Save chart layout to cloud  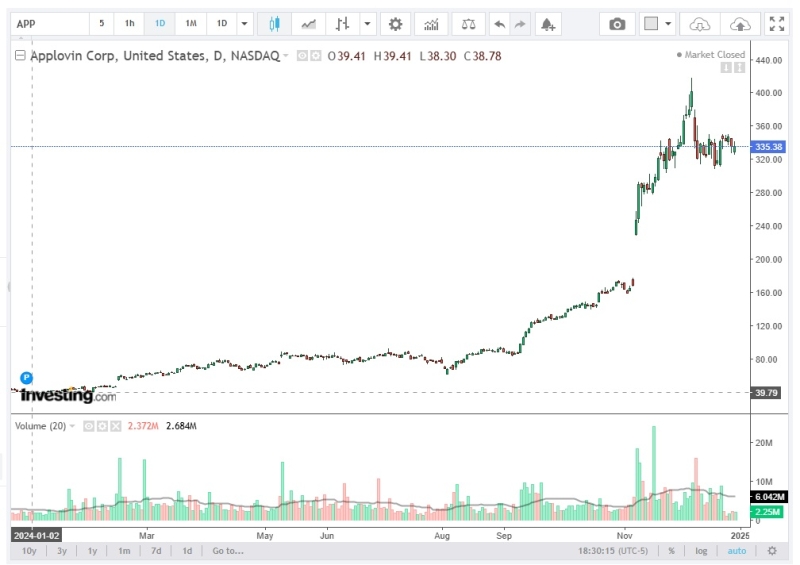740,24
